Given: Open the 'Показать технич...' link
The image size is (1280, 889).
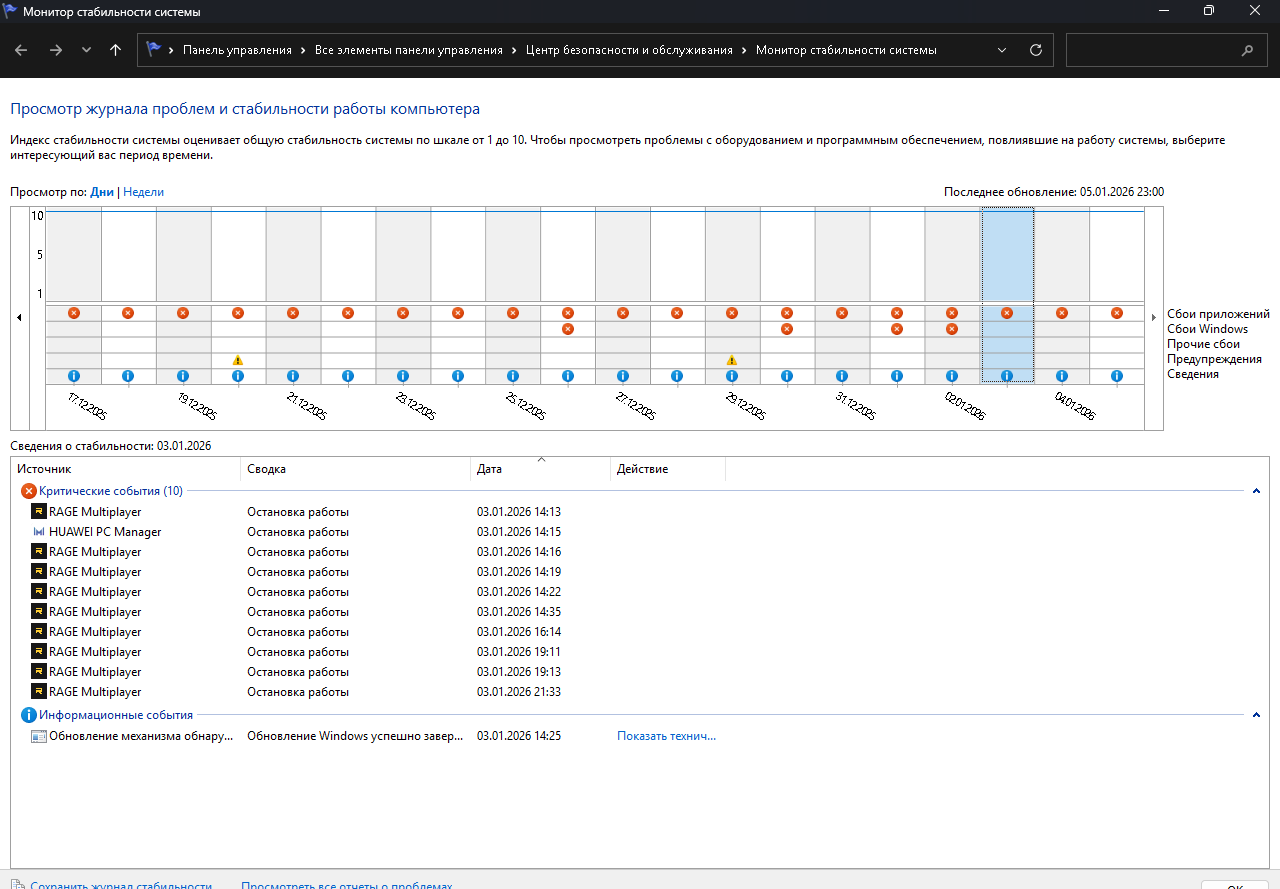Looking at the screenshot, I should (666, 736).
